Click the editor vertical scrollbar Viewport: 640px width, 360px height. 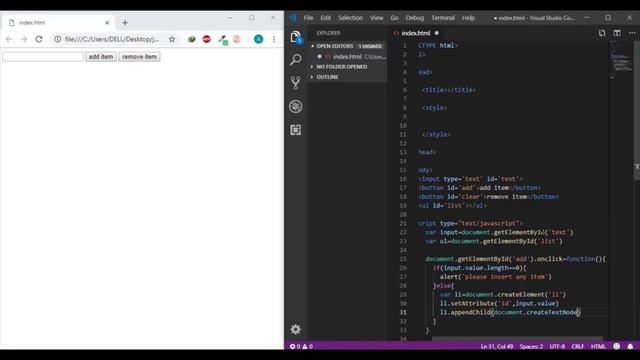coord(637,110)
